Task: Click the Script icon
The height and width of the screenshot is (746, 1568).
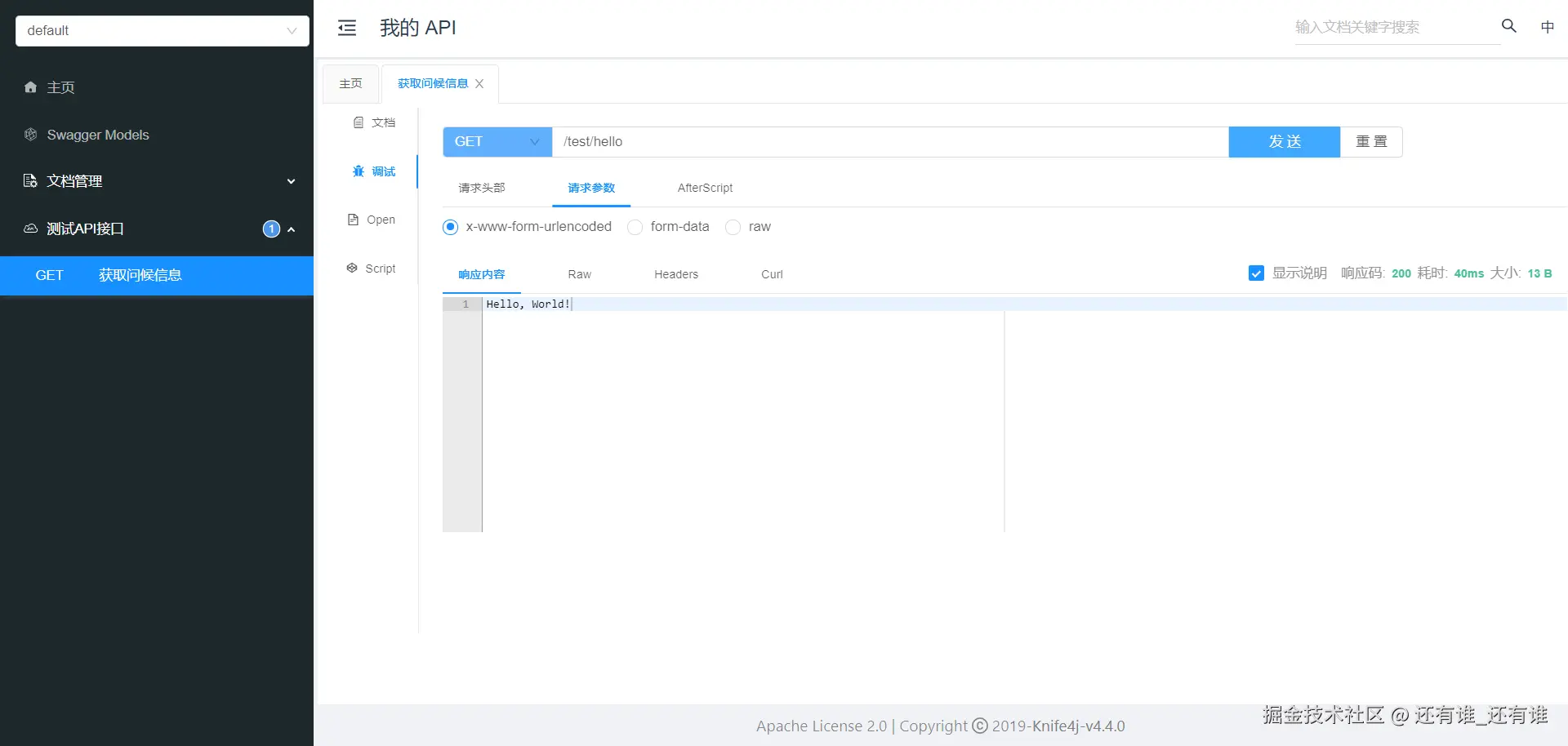Action: (352, 268)
